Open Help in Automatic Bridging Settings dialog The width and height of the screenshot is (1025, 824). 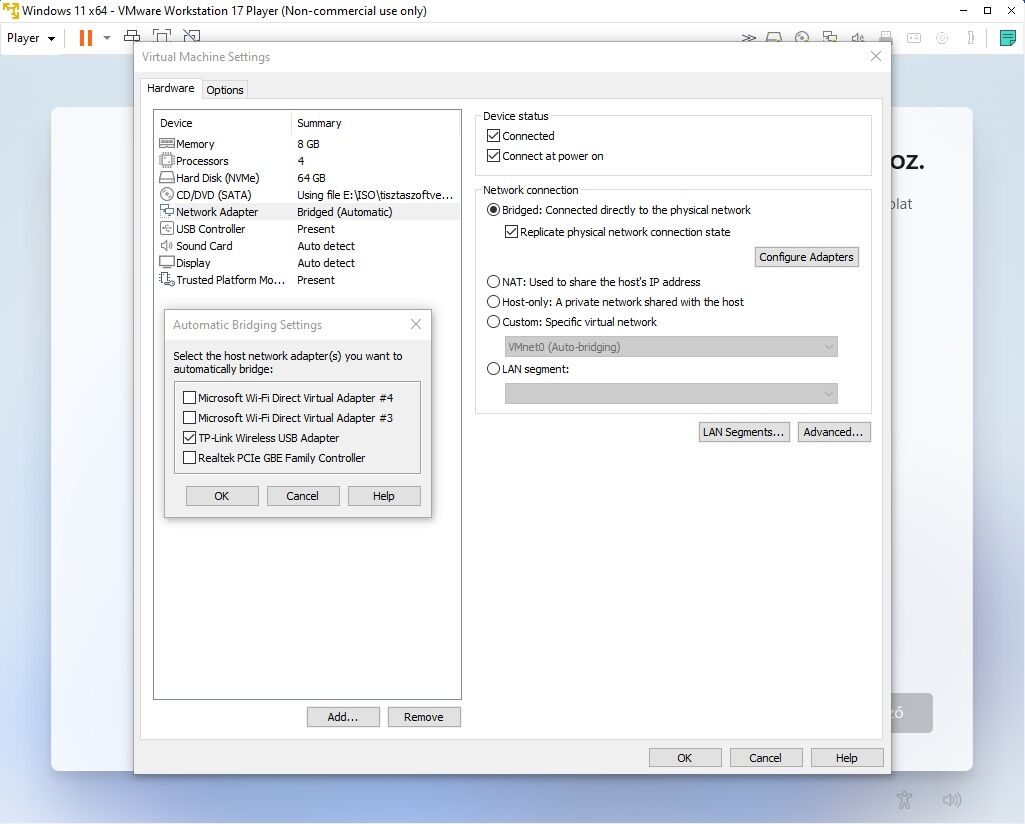click(x=384, y=496)
